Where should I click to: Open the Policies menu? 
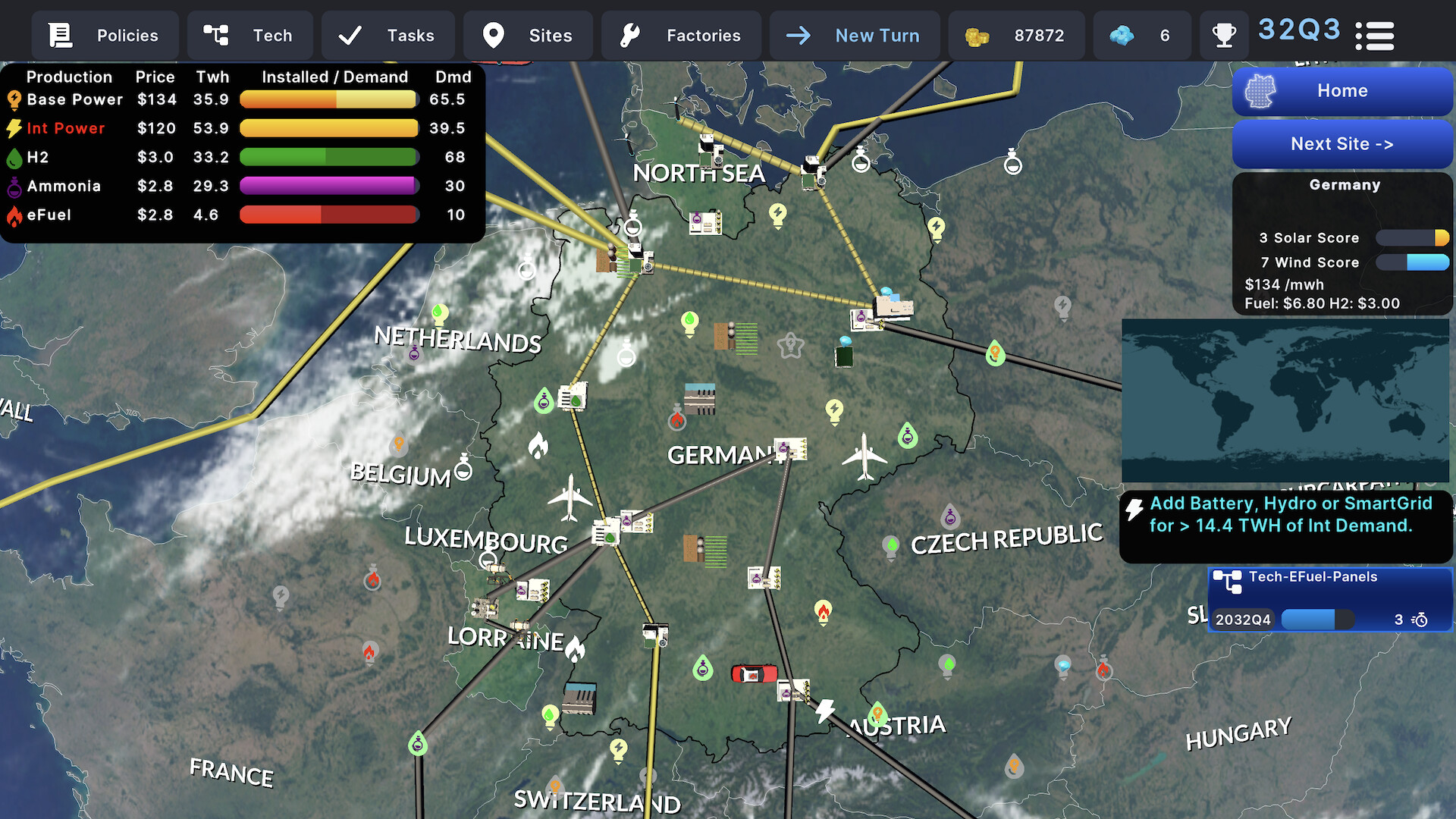105,36
